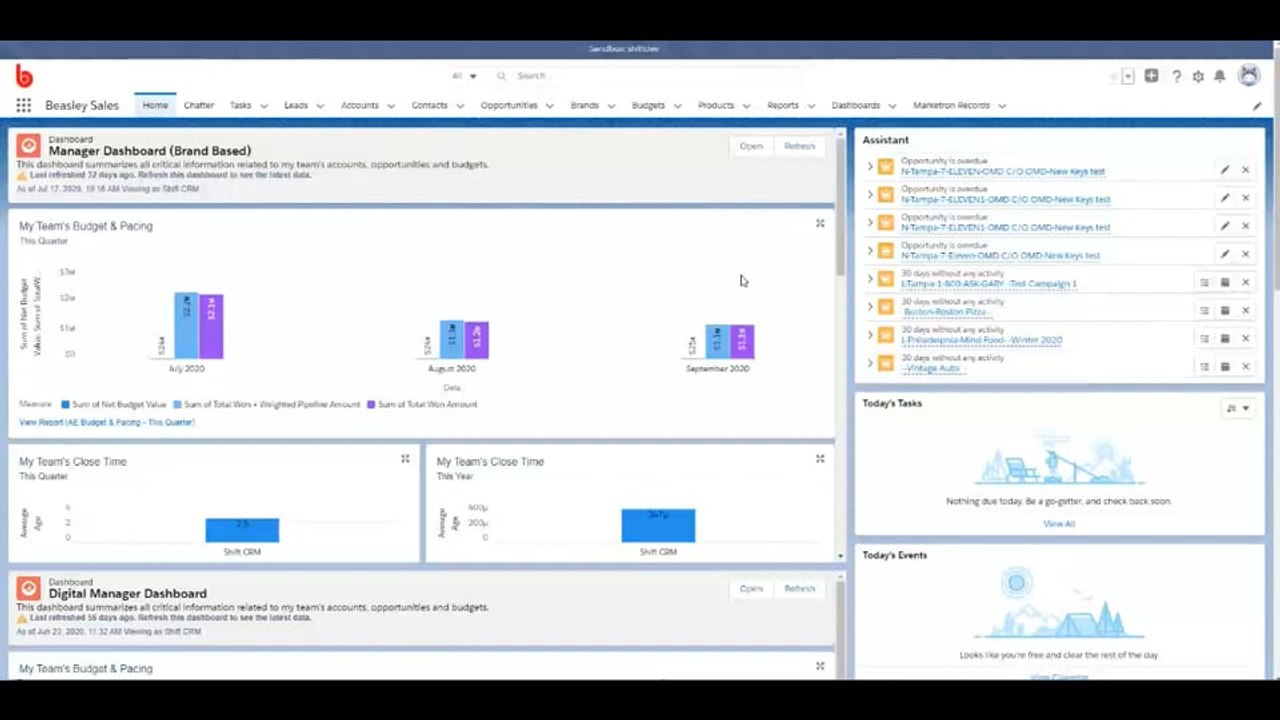Create an event for L-Tampa-1-800-ASK-GARY item

1225,282
